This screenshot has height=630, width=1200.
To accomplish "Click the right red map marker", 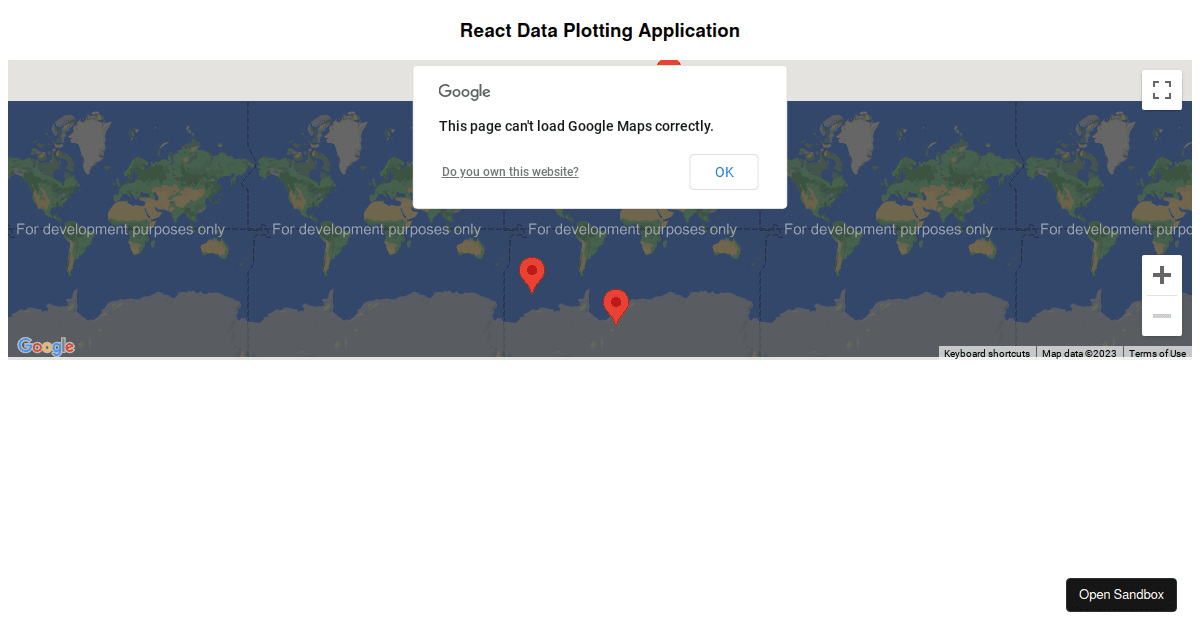I will (x=616, y=304).
